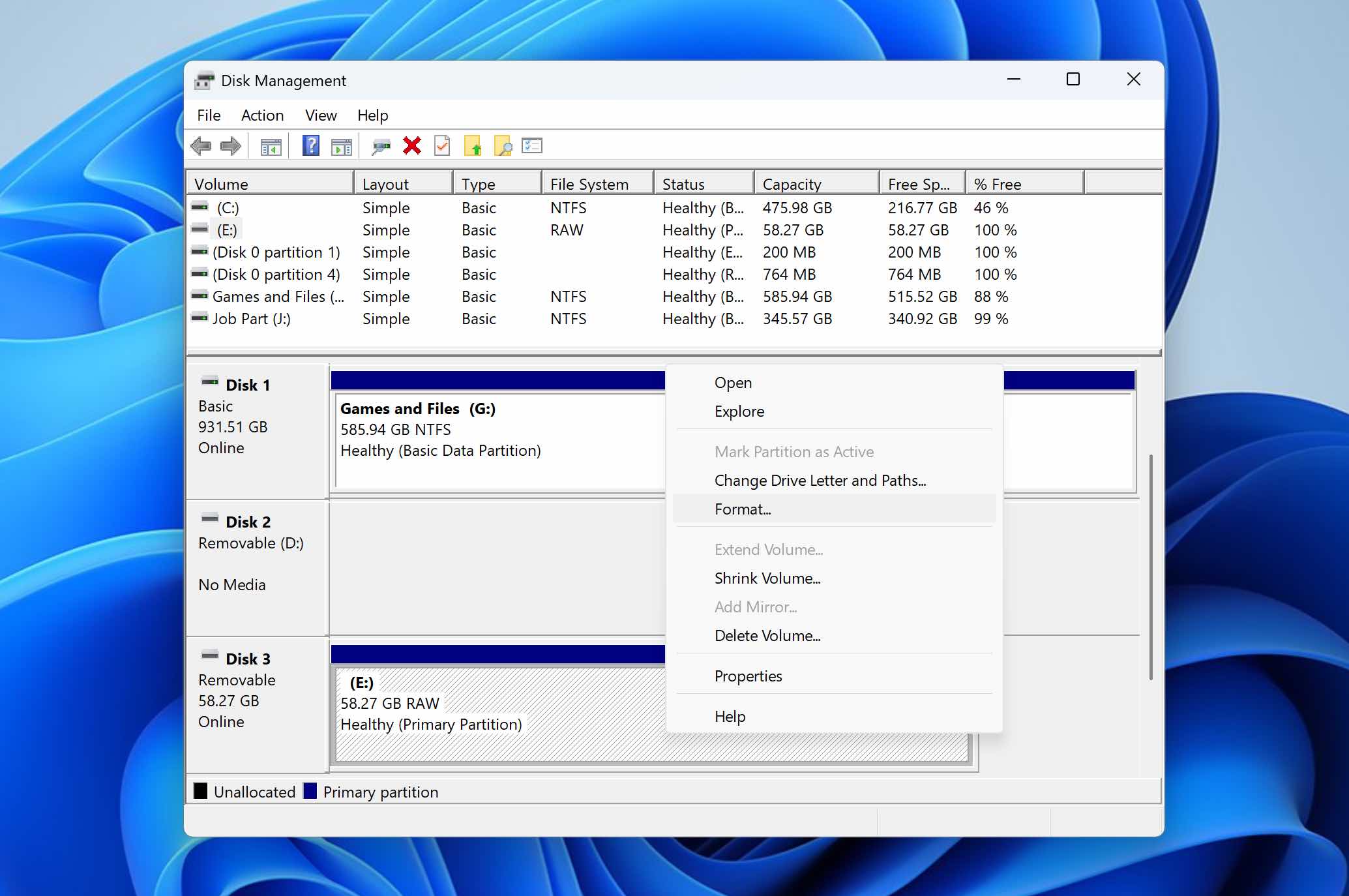Click the Refresh disk information icon
The image size is (1349, 896).
[381, 145]
